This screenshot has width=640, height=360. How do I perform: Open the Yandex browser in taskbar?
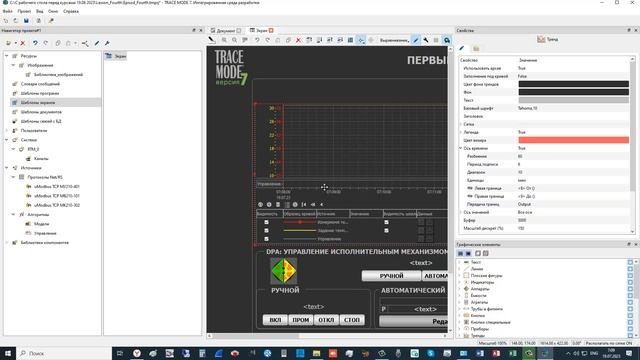[x=137, y=353]
